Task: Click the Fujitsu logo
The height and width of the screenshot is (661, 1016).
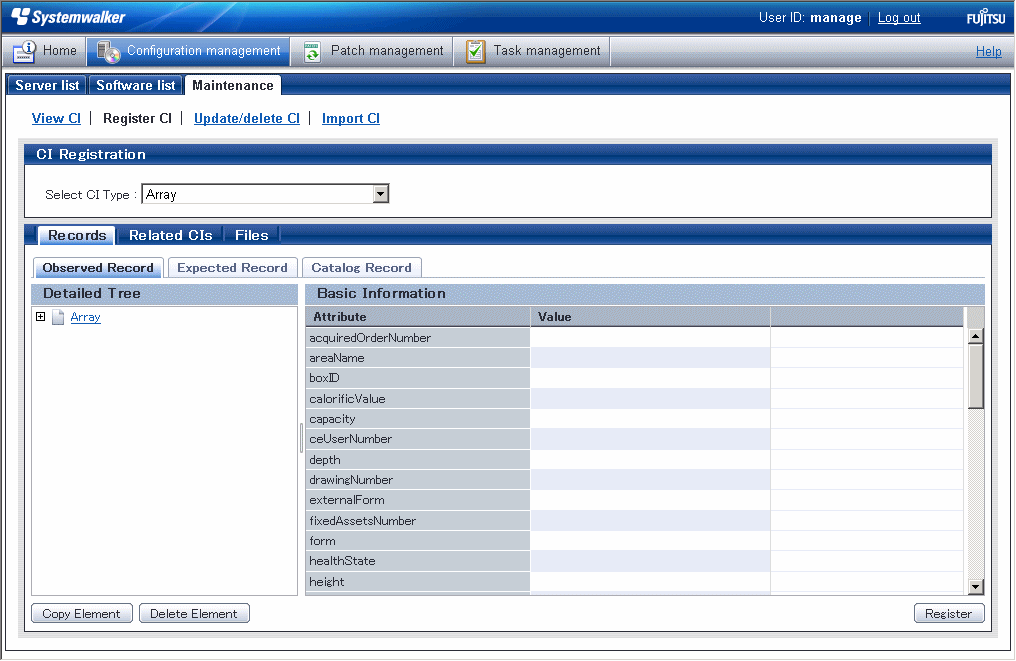Action: click(986, 17)
